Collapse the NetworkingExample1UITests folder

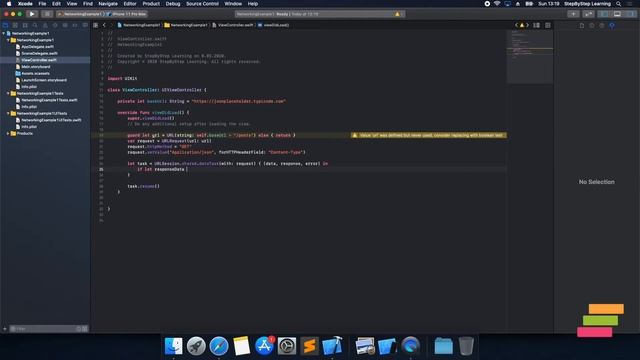click(x=8, y=113)
